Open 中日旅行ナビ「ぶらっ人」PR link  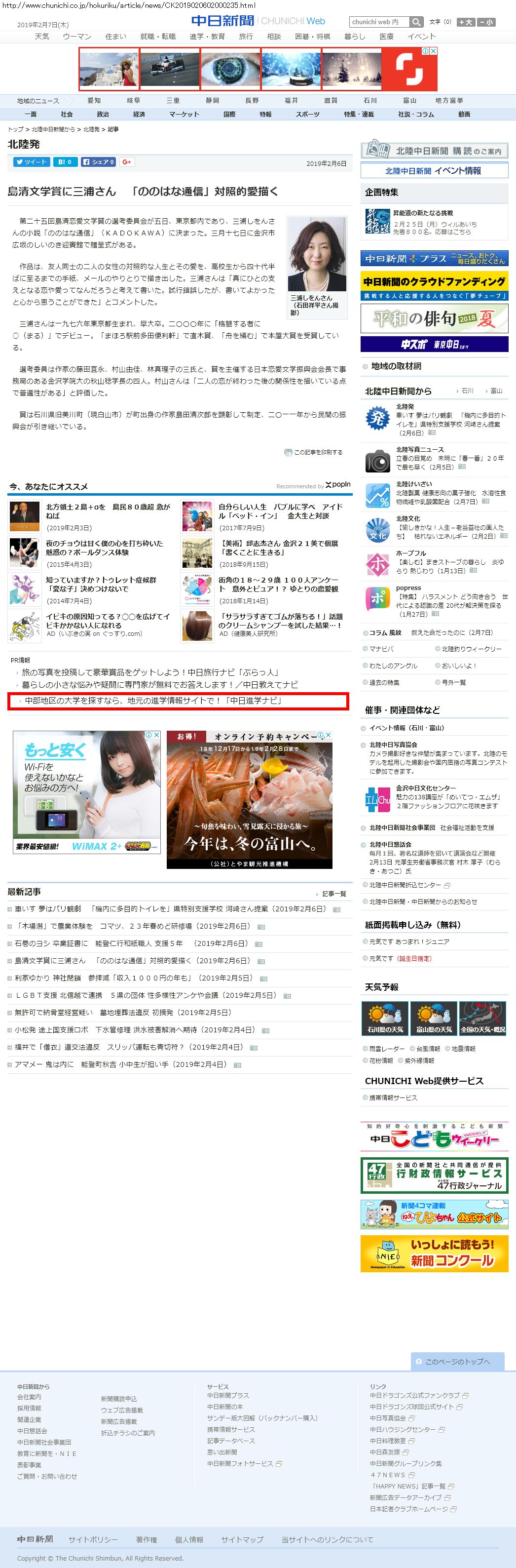(150, 672)
